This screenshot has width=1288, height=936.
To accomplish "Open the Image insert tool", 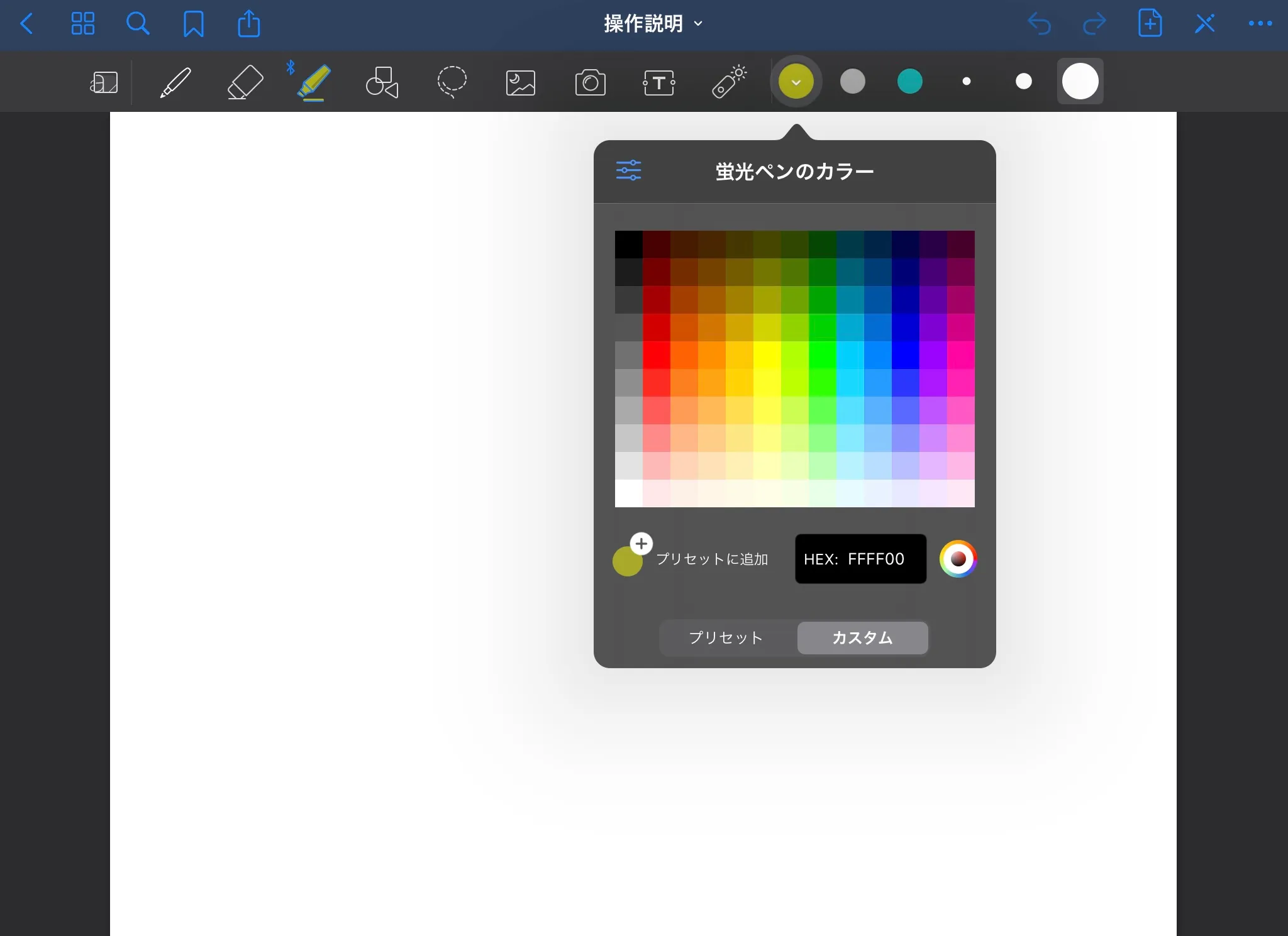I will coord(521,82).
